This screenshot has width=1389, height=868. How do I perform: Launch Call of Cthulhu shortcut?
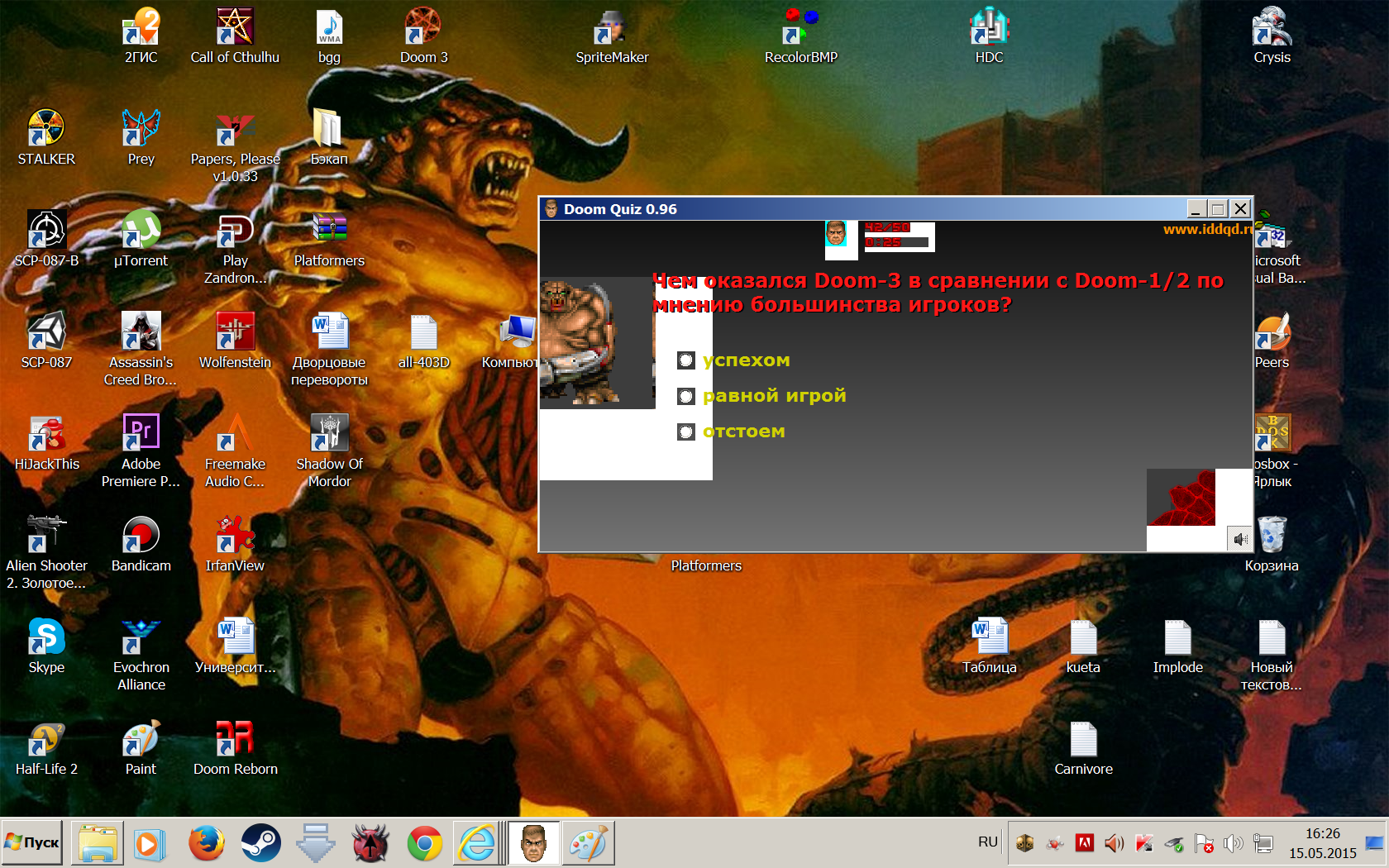tap(235, 36)
